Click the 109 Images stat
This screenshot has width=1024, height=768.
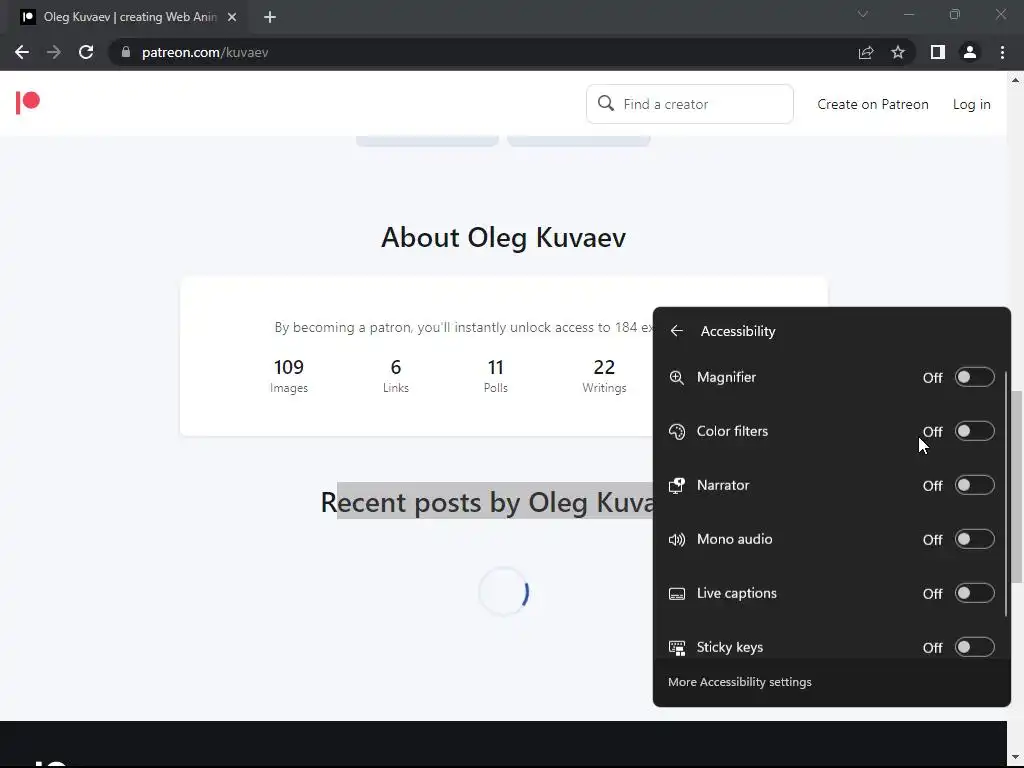click(x=289, y=376)
